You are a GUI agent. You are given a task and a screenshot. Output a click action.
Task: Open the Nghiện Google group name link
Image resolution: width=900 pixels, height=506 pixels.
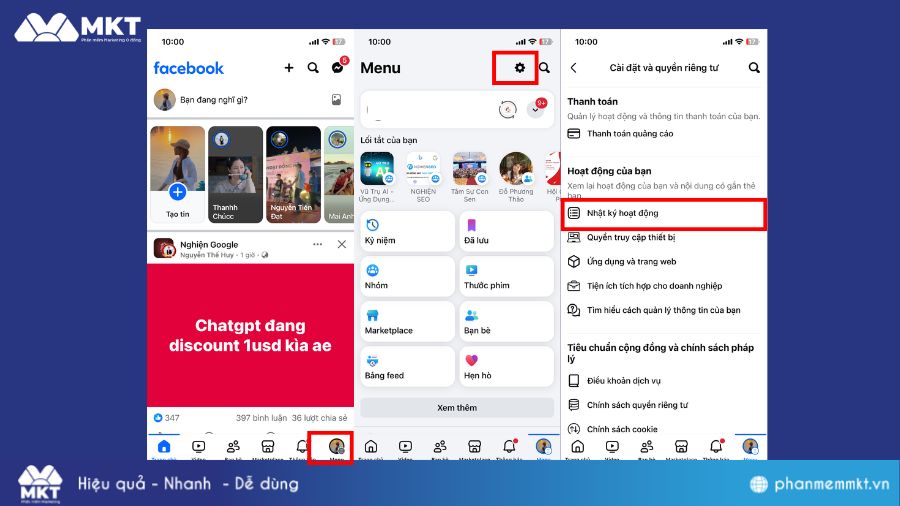(x=209, y=244)
